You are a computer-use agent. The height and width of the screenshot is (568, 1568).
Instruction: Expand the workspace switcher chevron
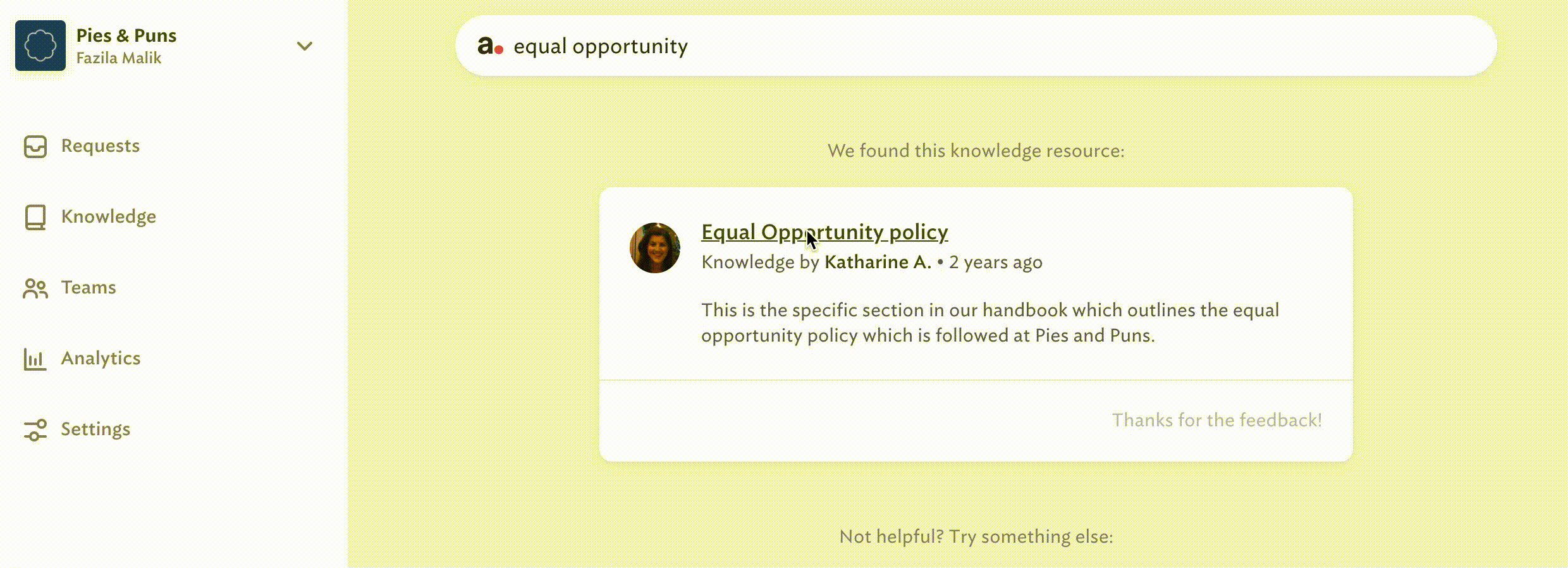tap(305, 46)
